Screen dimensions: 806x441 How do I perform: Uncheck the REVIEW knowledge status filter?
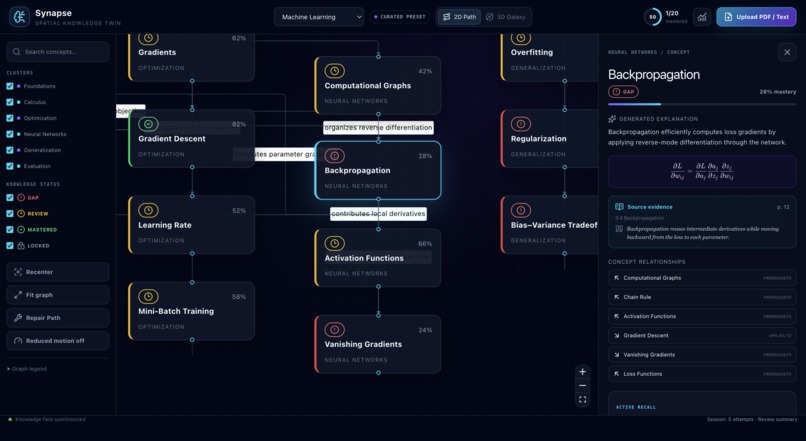10,213
